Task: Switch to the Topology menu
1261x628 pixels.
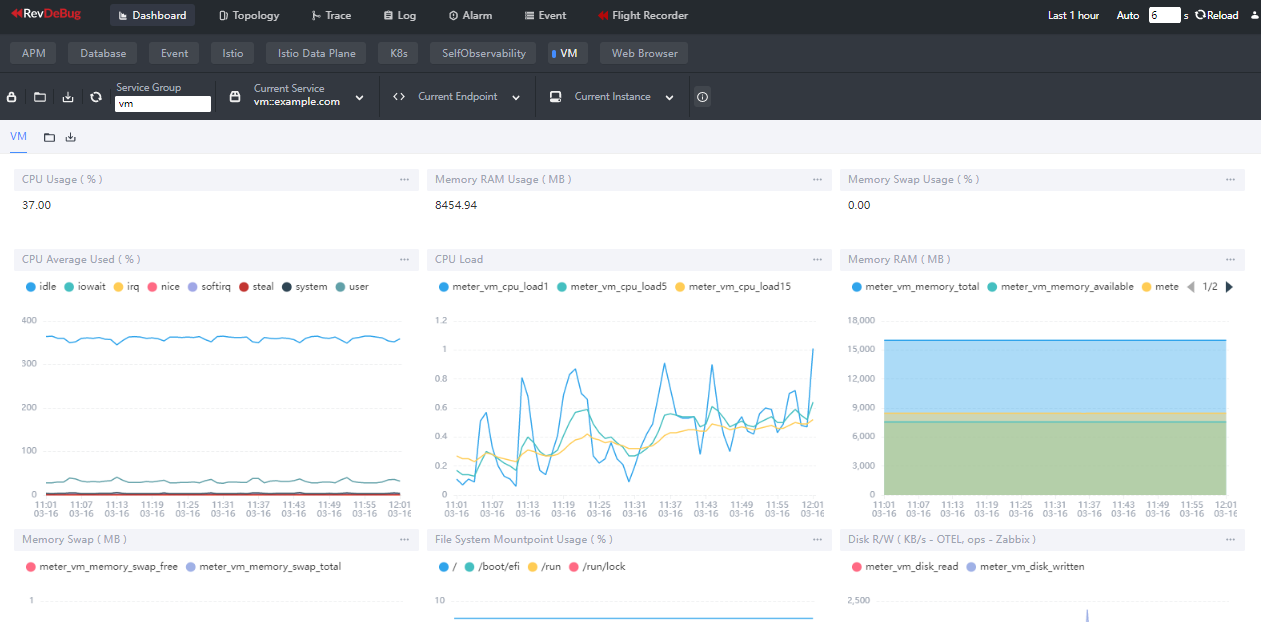Action: tap(249, 15)
